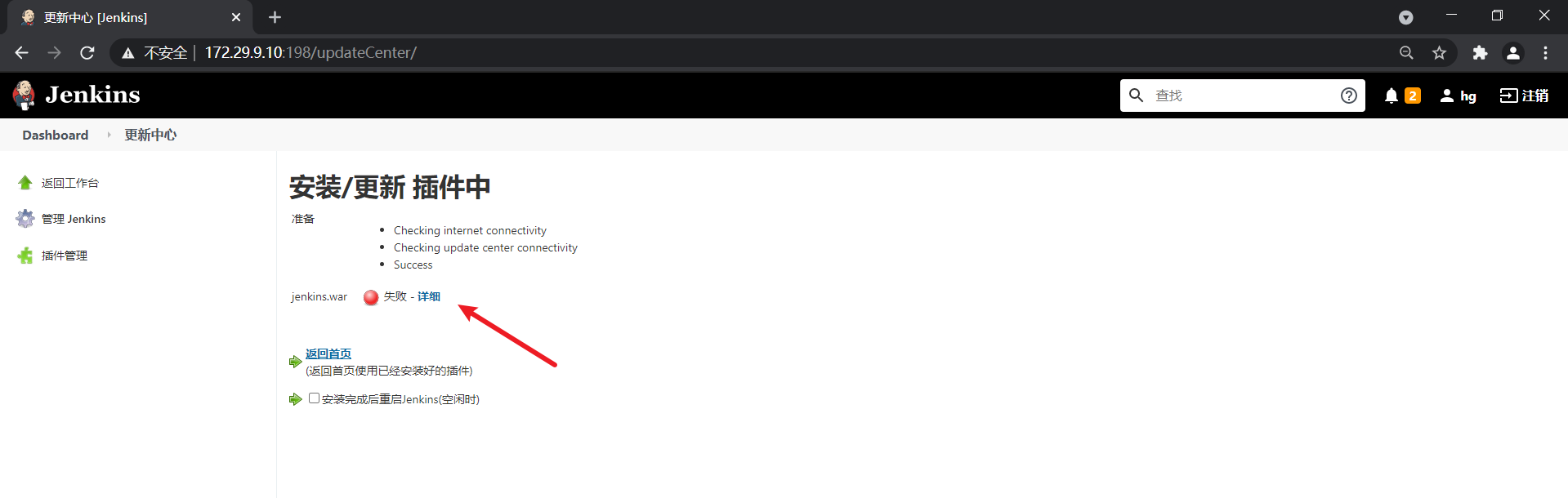Image resolution: width=1568 pixels, height=498 pixels.
Task: Reload the page with refresh icon
Action: coord(87,53)
